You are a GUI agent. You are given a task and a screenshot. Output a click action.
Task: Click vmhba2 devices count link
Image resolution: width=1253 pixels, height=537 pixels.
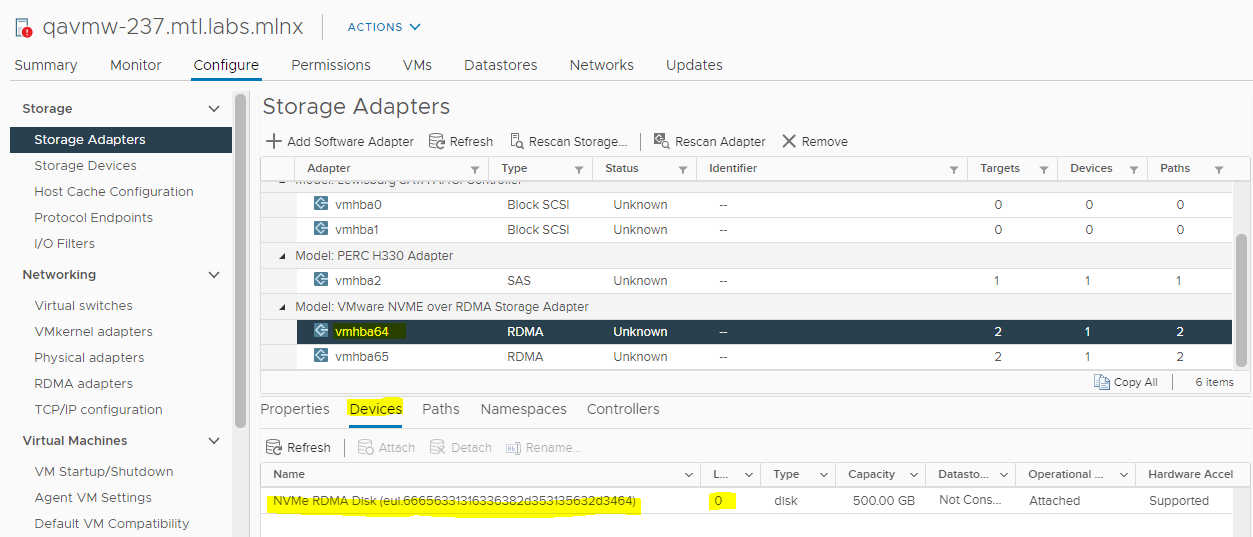point(1087,281)
